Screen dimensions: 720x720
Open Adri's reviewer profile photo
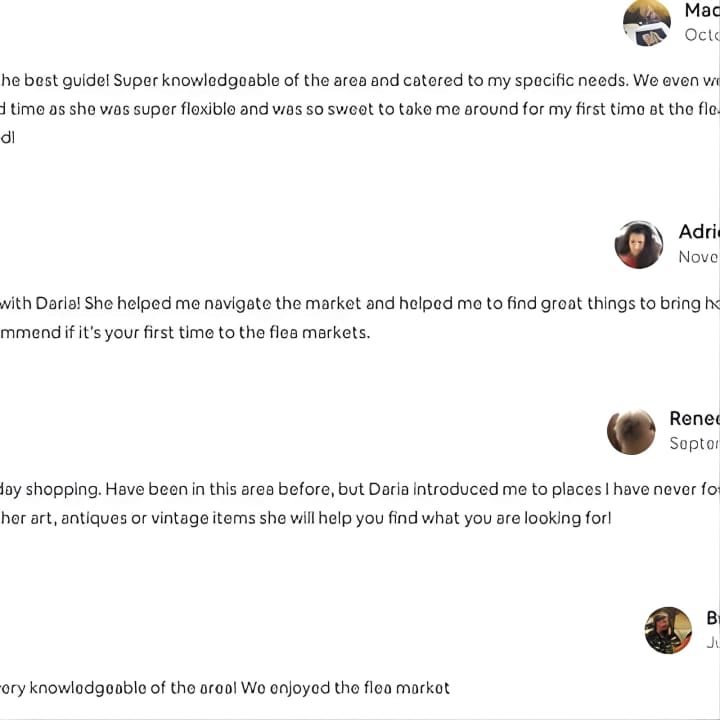[639, 244]
